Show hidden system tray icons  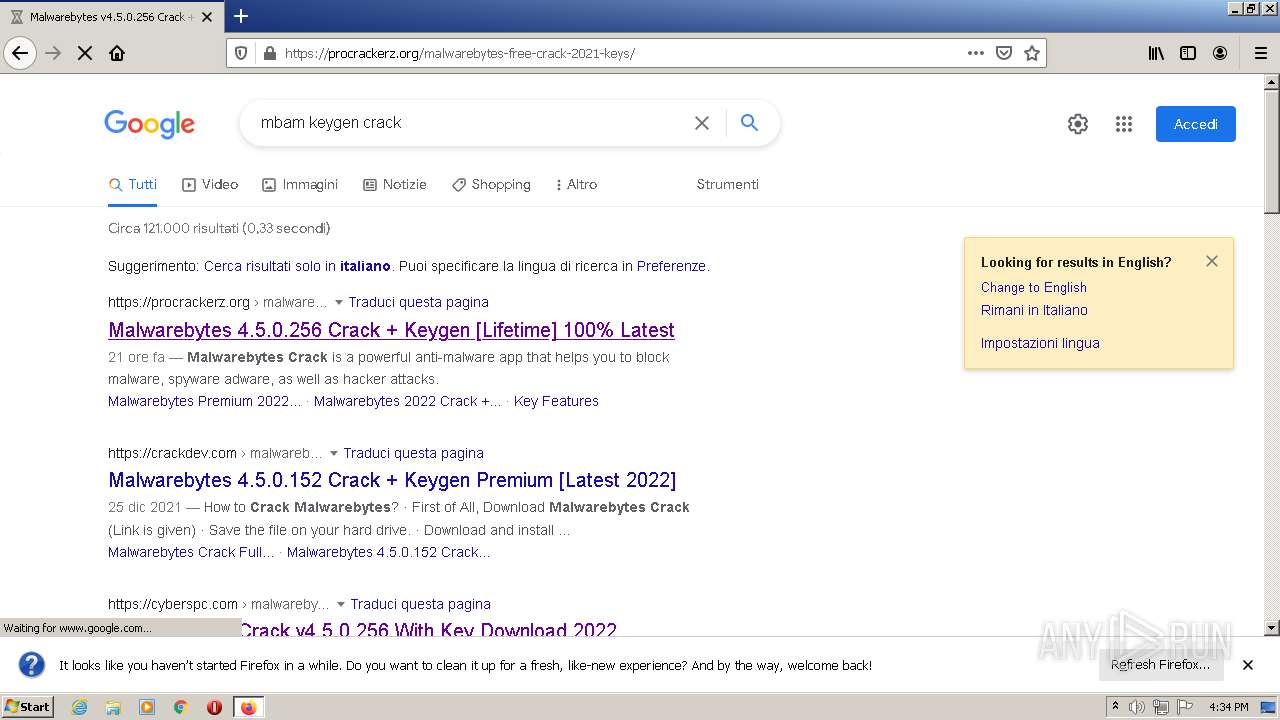(1115, 707)
